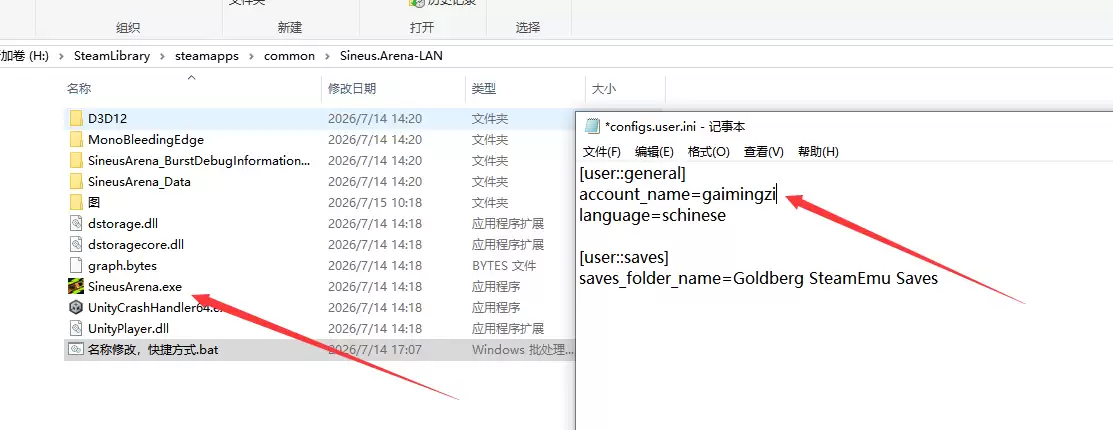Click the D3D12 folder name
The image size is (1113, 430).
(x=107, y=118)
